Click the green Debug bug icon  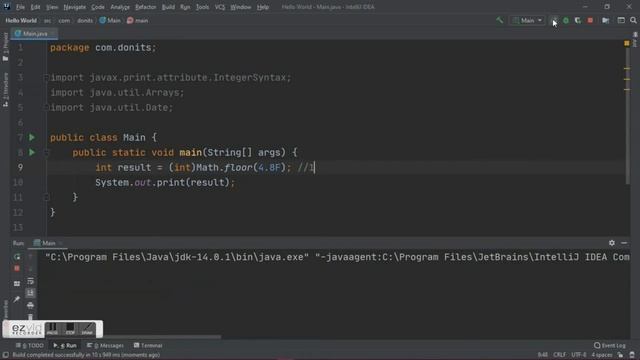[566, 20]
